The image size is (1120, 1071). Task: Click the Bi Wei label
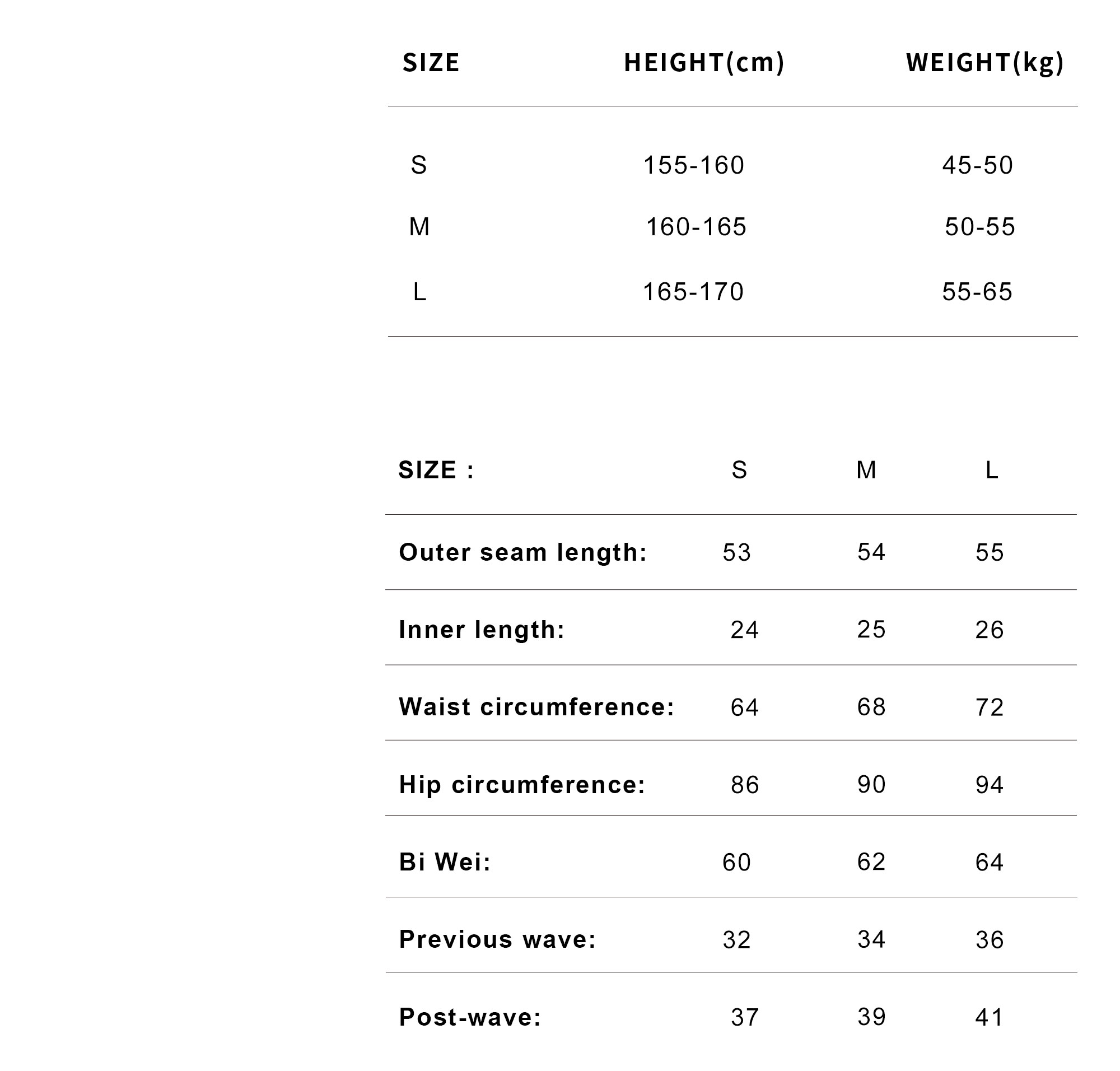445,862
